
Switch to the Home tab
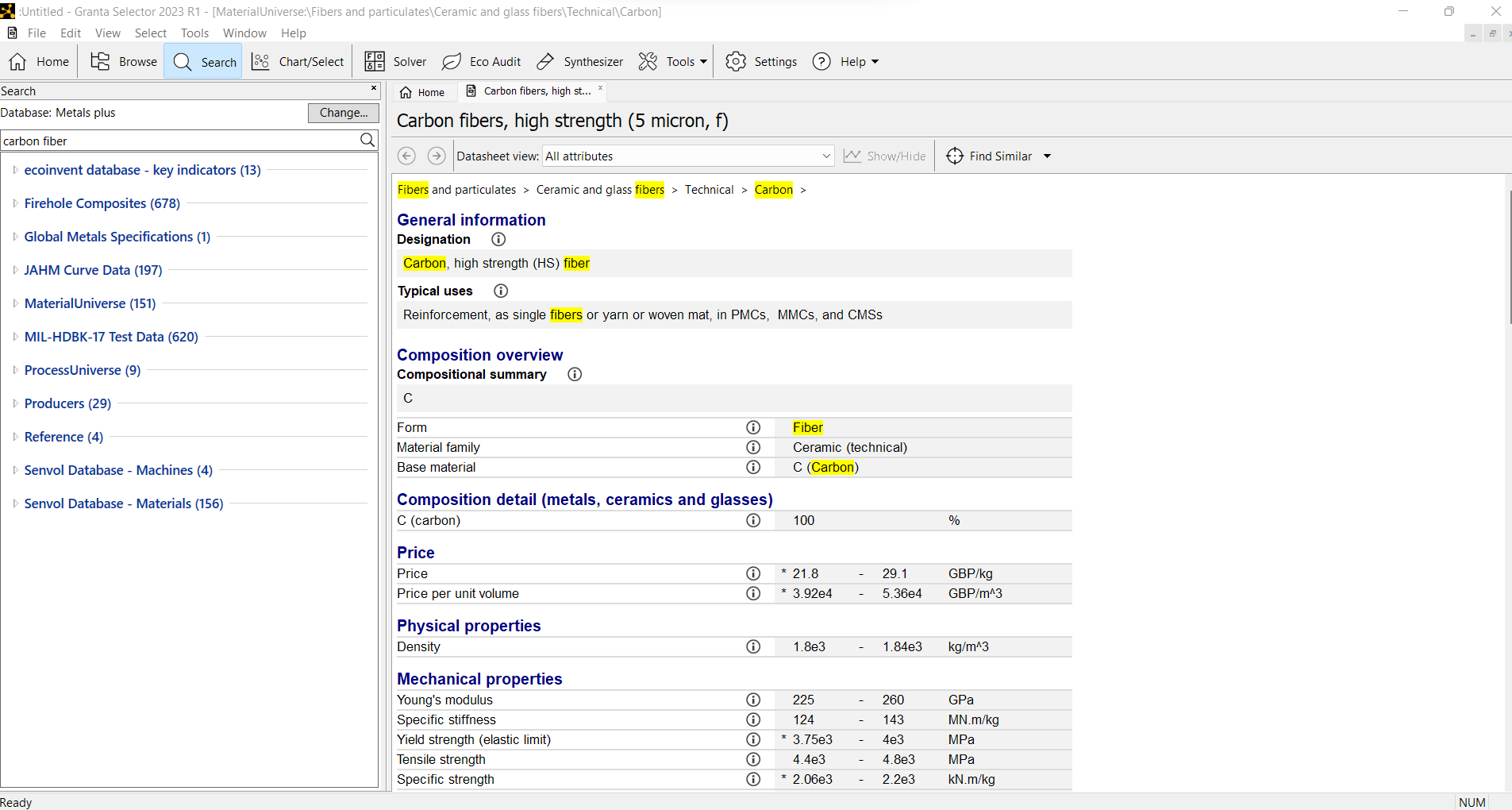[x=423, y=92]
